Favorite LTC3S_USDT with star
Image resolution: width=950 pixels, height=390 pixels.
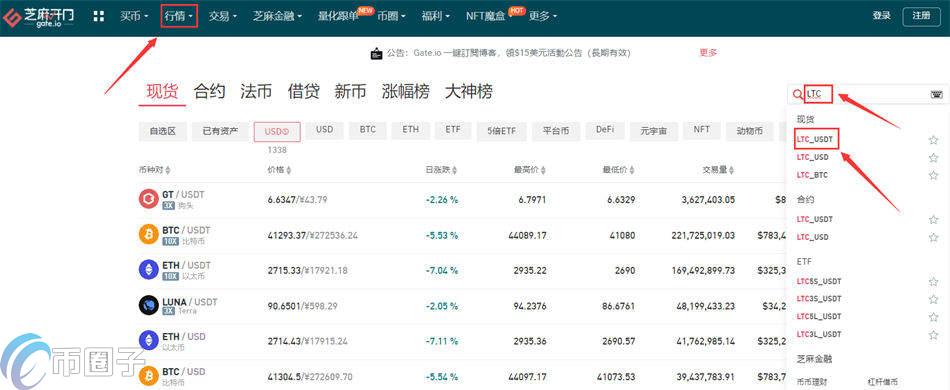coord(933,299)
